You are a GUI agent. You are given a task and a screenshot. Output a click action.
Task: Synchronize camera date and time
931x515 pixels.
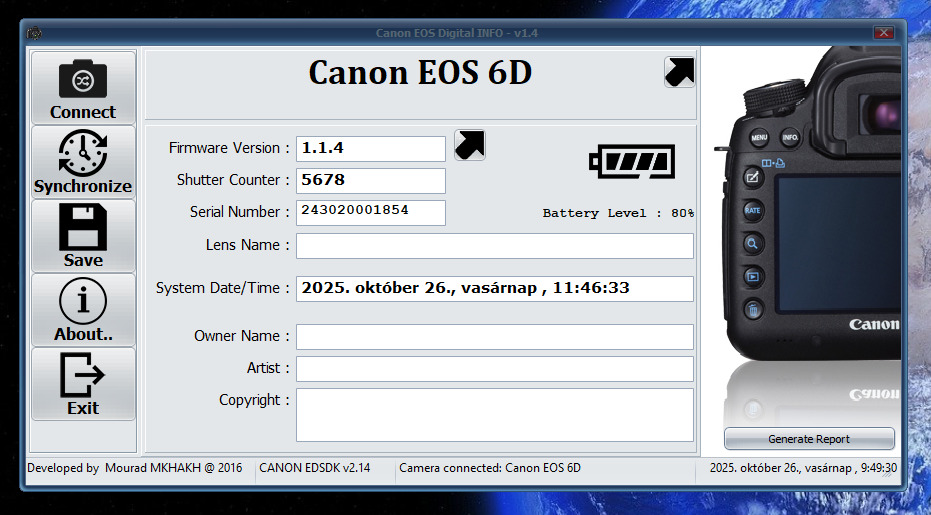pyautogui.click(x=83, y=162)
